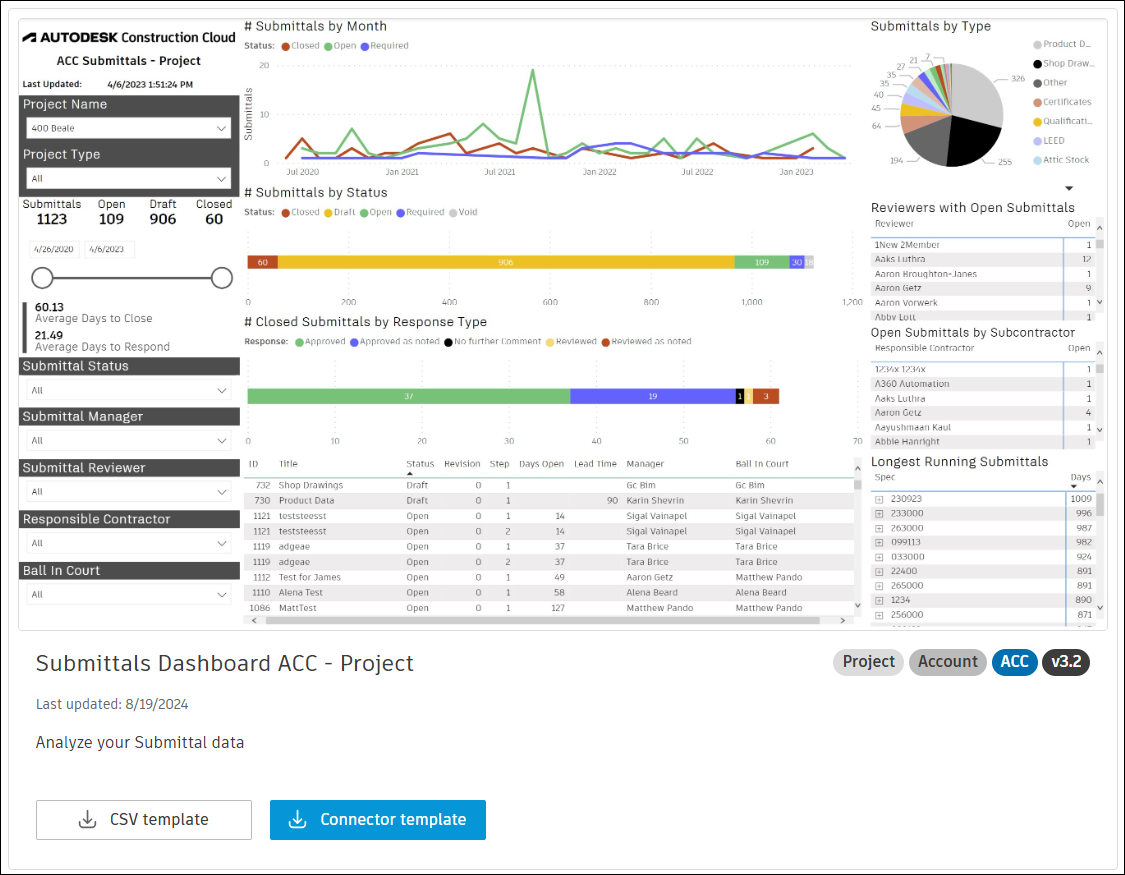Click Approved legend marker in Response Type chart
This screenshot has width=1125, height=875.
pyautogui.click(x=299, y=342)
